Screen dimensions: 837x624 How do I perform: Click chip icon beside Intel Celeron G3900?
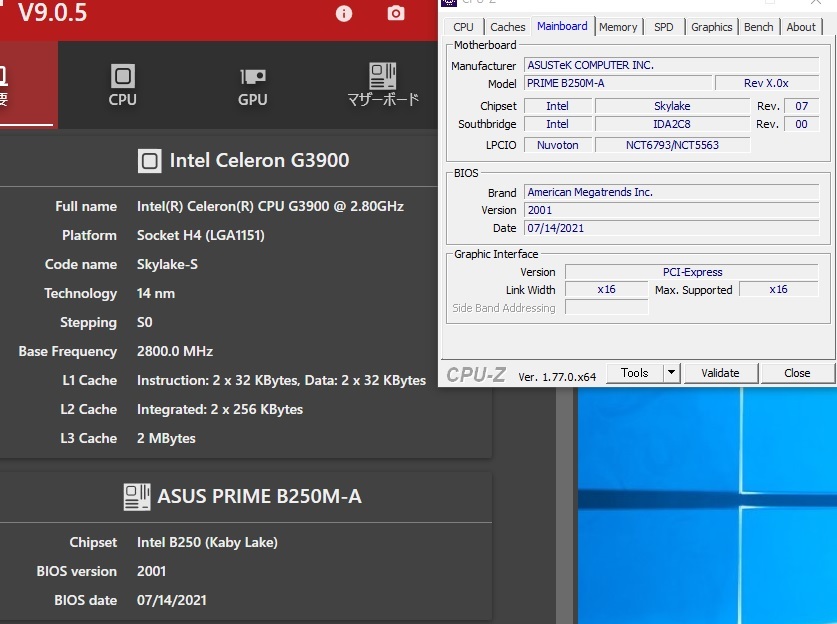(x=149, y=161)
